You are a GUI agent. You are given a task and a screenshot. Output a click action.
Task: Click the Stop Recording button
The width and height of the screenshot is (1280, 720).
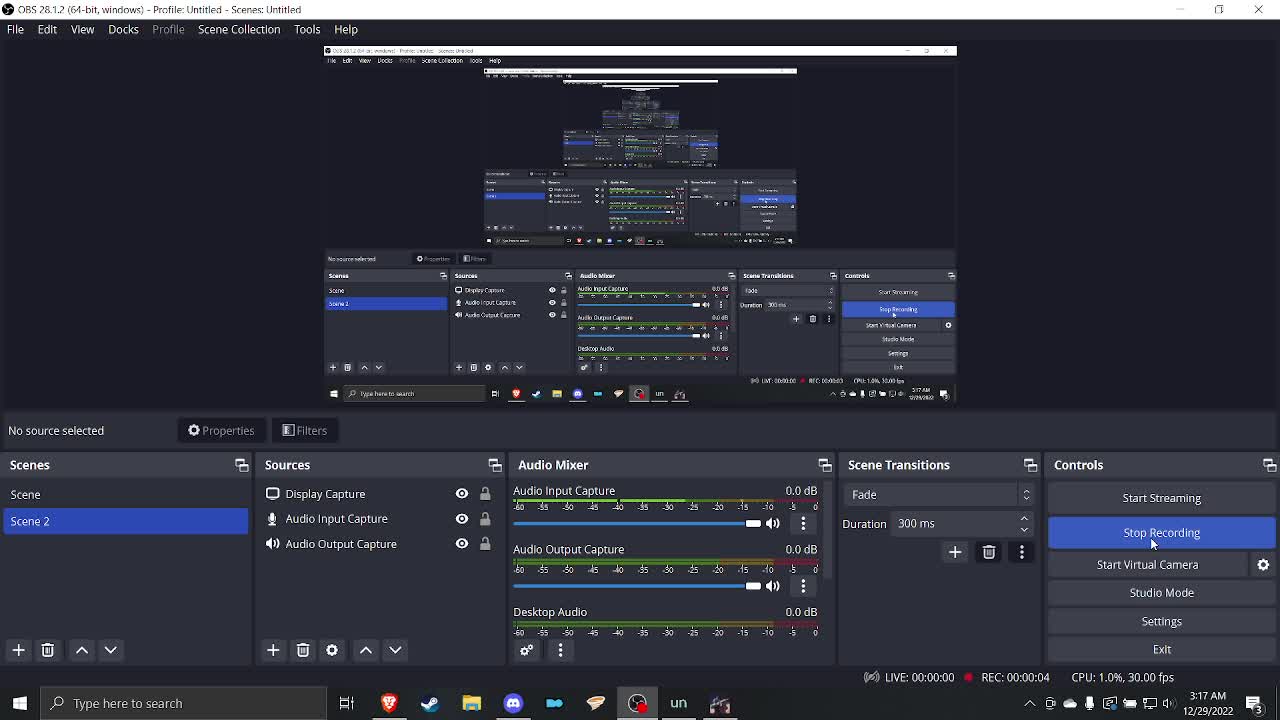coord(1161,533)
